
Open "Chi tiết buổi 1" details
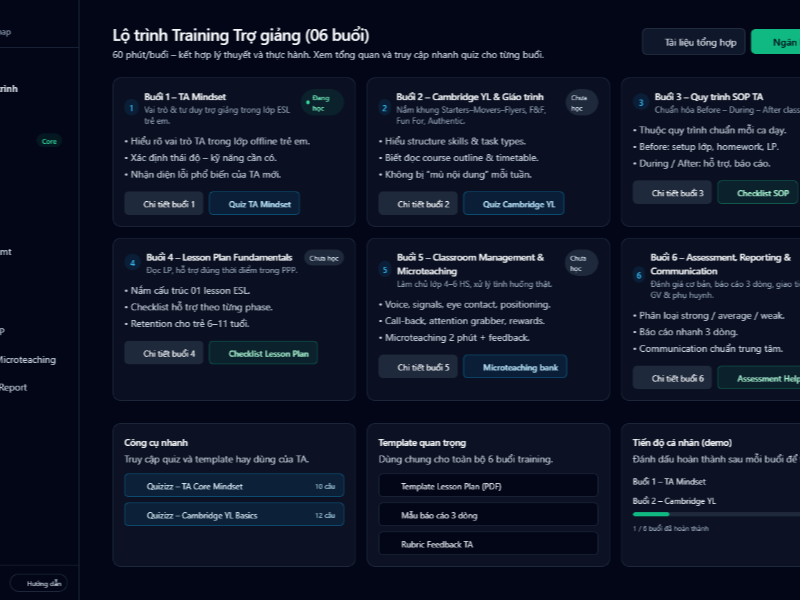[164, 204]
